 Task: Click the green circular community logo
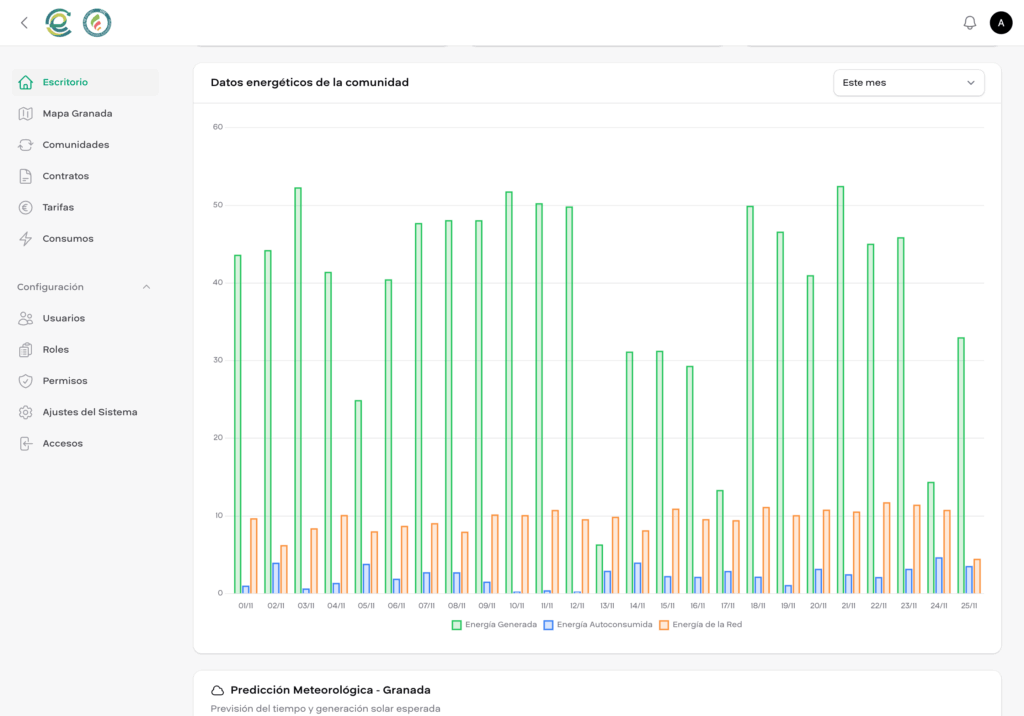pyautogui.click(x=97, y=23)
